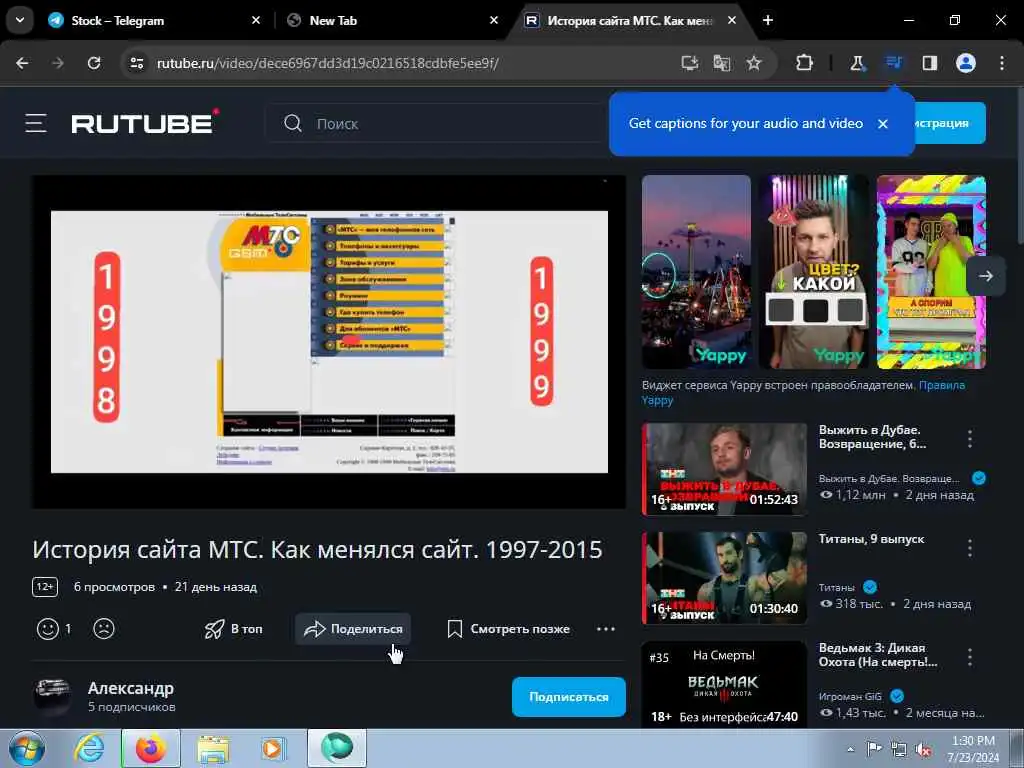Toggle the browser side panel
Image resolution: width=1024 pixels, height=768 pixels.
coord(930,63)
